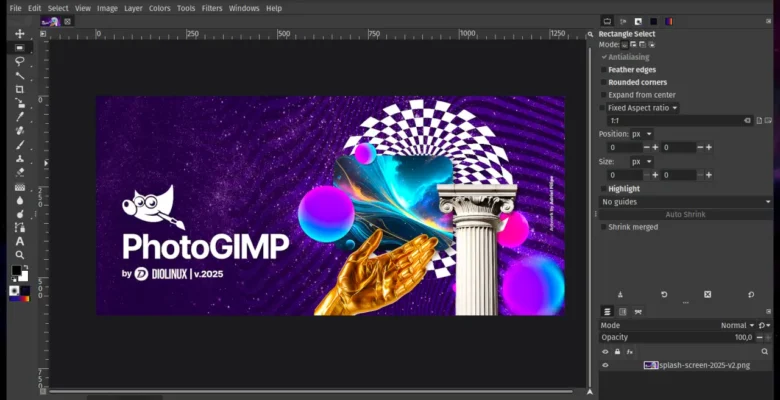Toggle the Antialiasing option
780x400 pixels.
(x=625, y=57)
